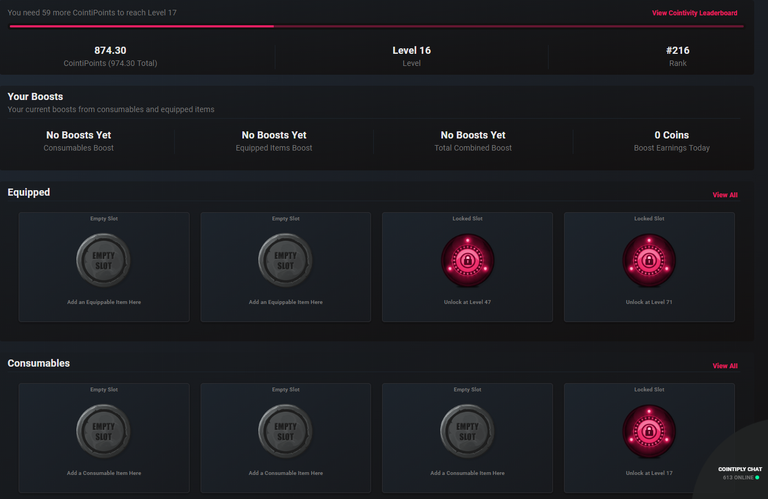Click the first Equipped empty slot icon

click(x=103, y=261)
